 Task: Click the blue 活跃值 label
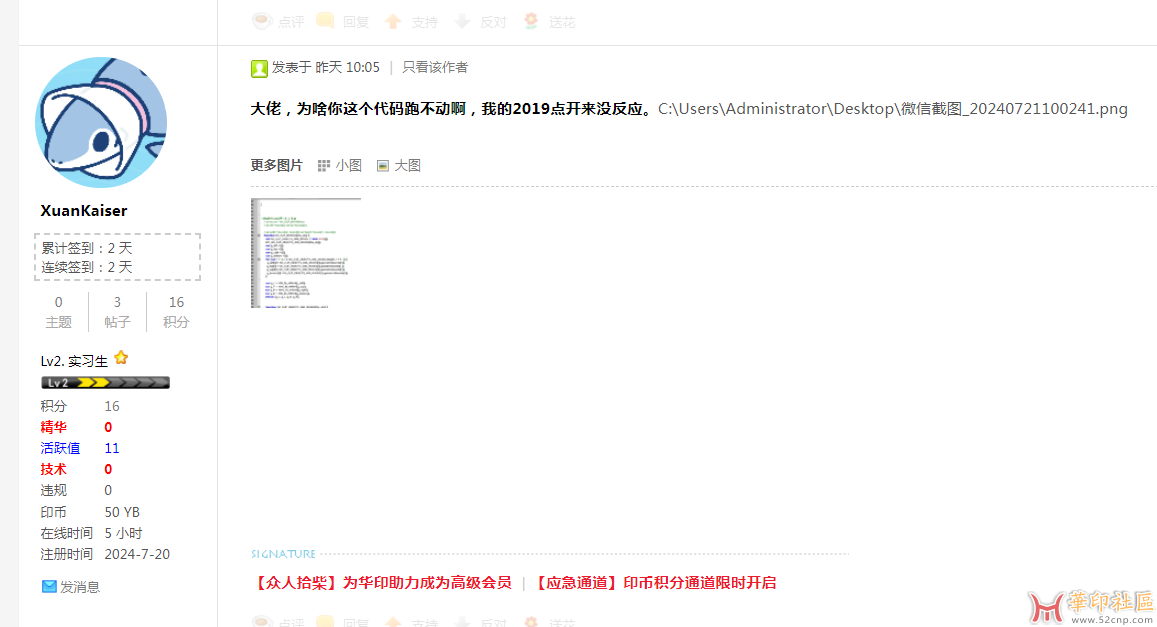[x=60, y=448]
